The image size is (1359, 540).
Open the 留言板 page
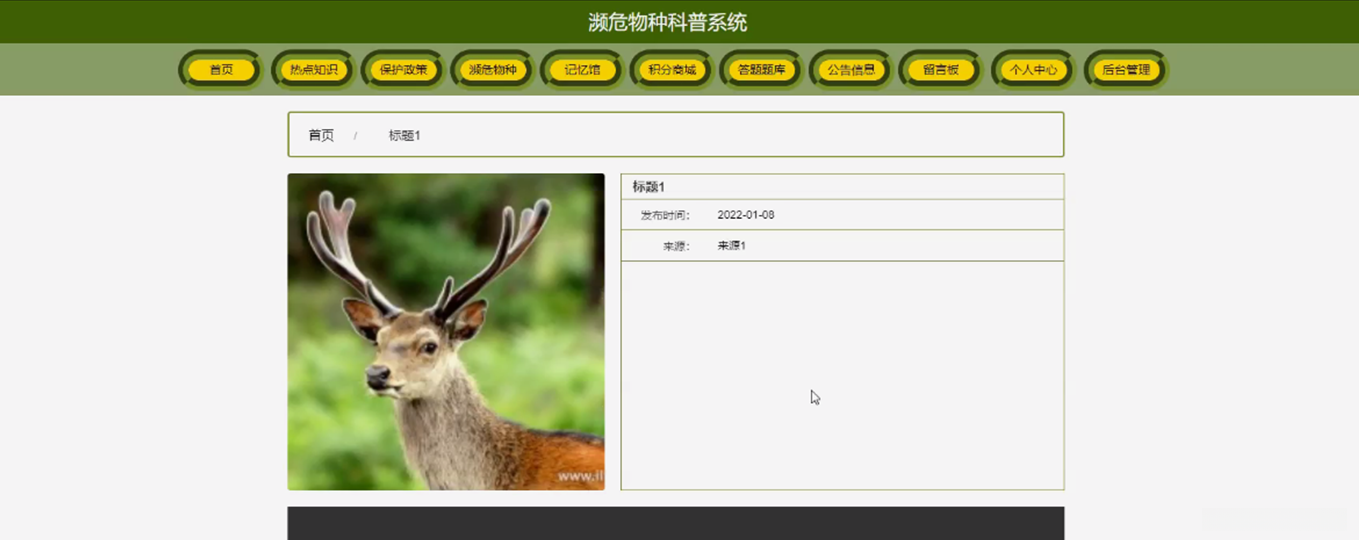point(941,70)
